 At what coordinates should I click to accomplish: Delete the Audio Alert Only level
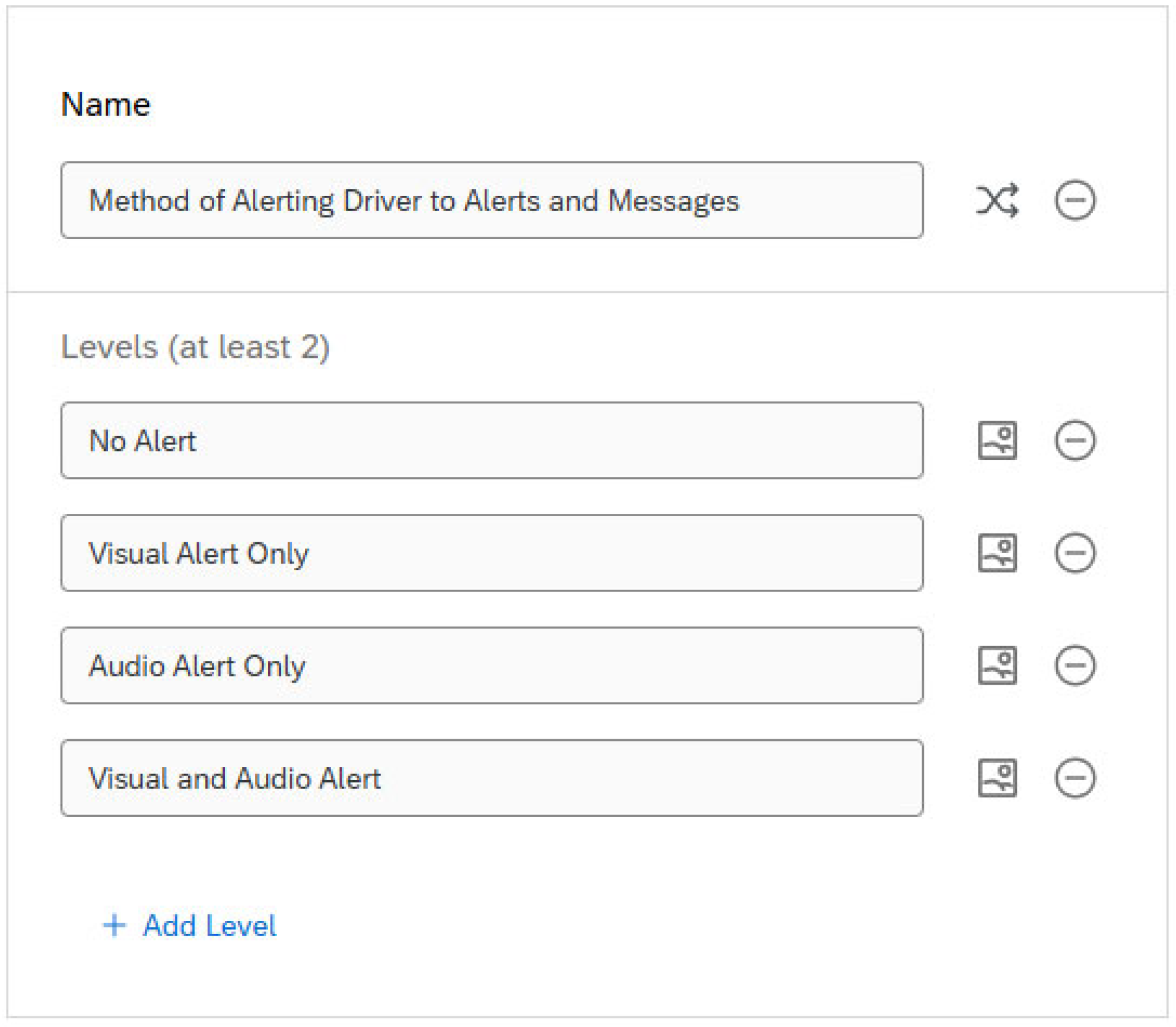pos(1075,665)
